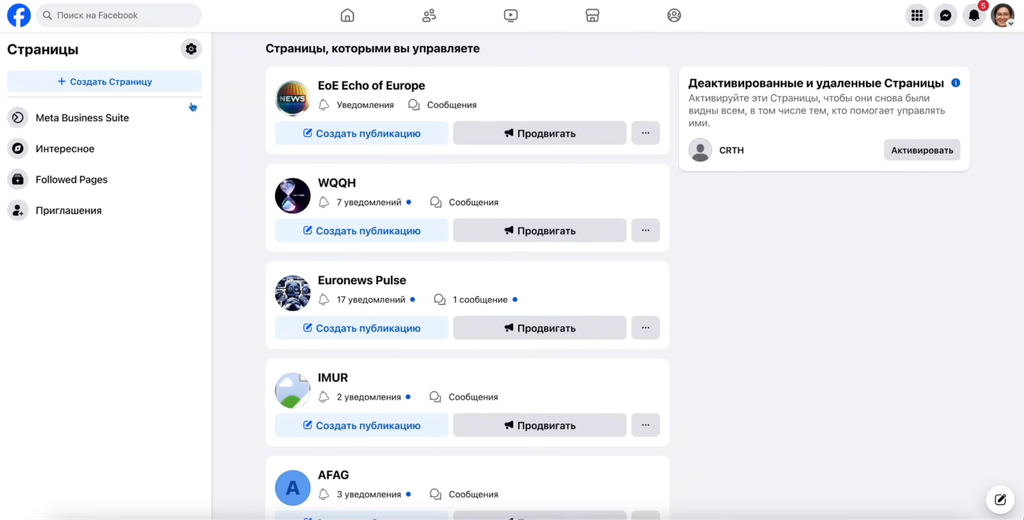Click the Home icon in top navigation

pyautogui.click(x=347, y=15)
